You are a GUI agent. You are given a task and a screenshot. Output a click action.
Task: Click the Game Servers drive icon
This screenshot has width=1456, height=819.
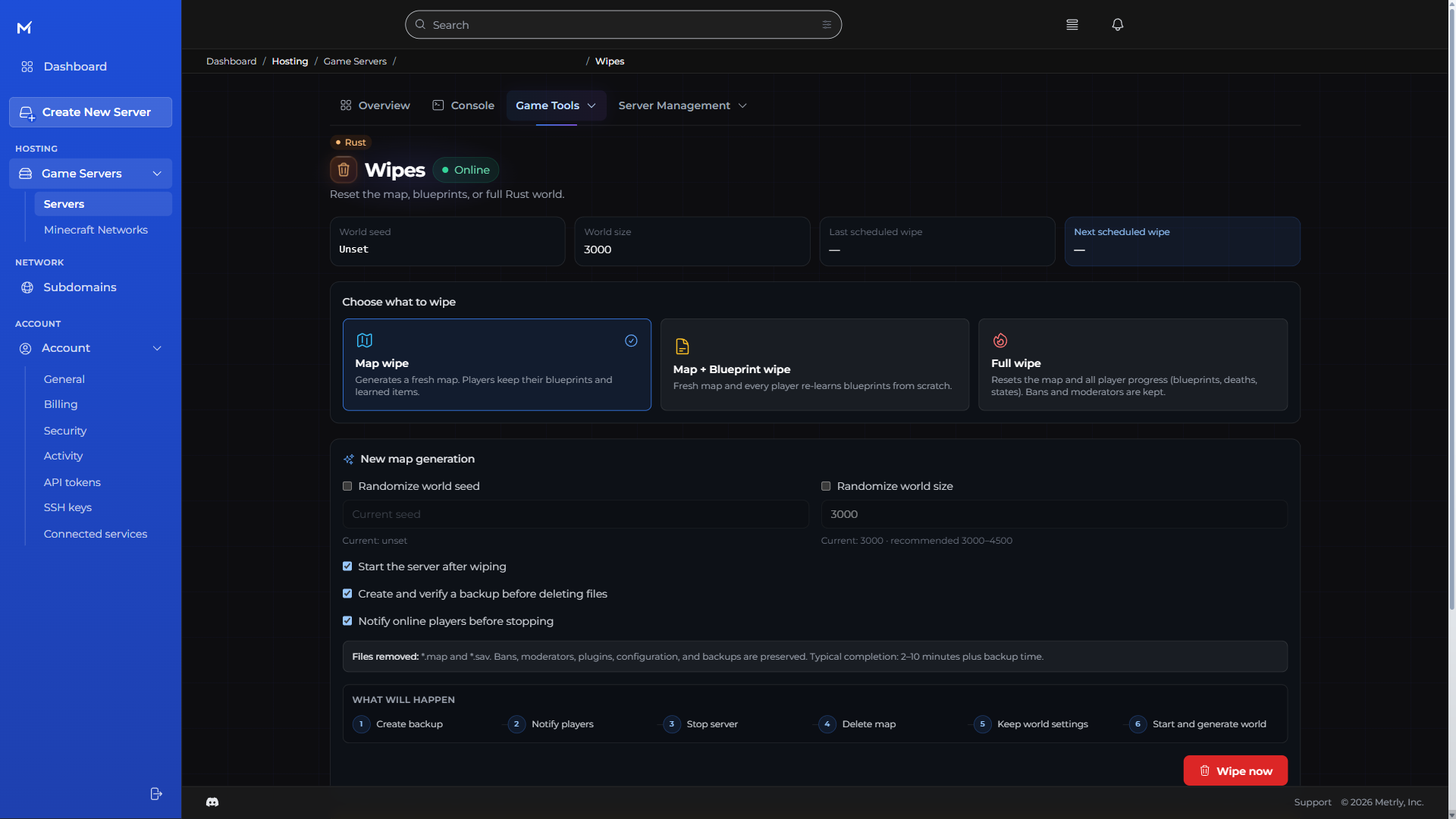point(25,174)
